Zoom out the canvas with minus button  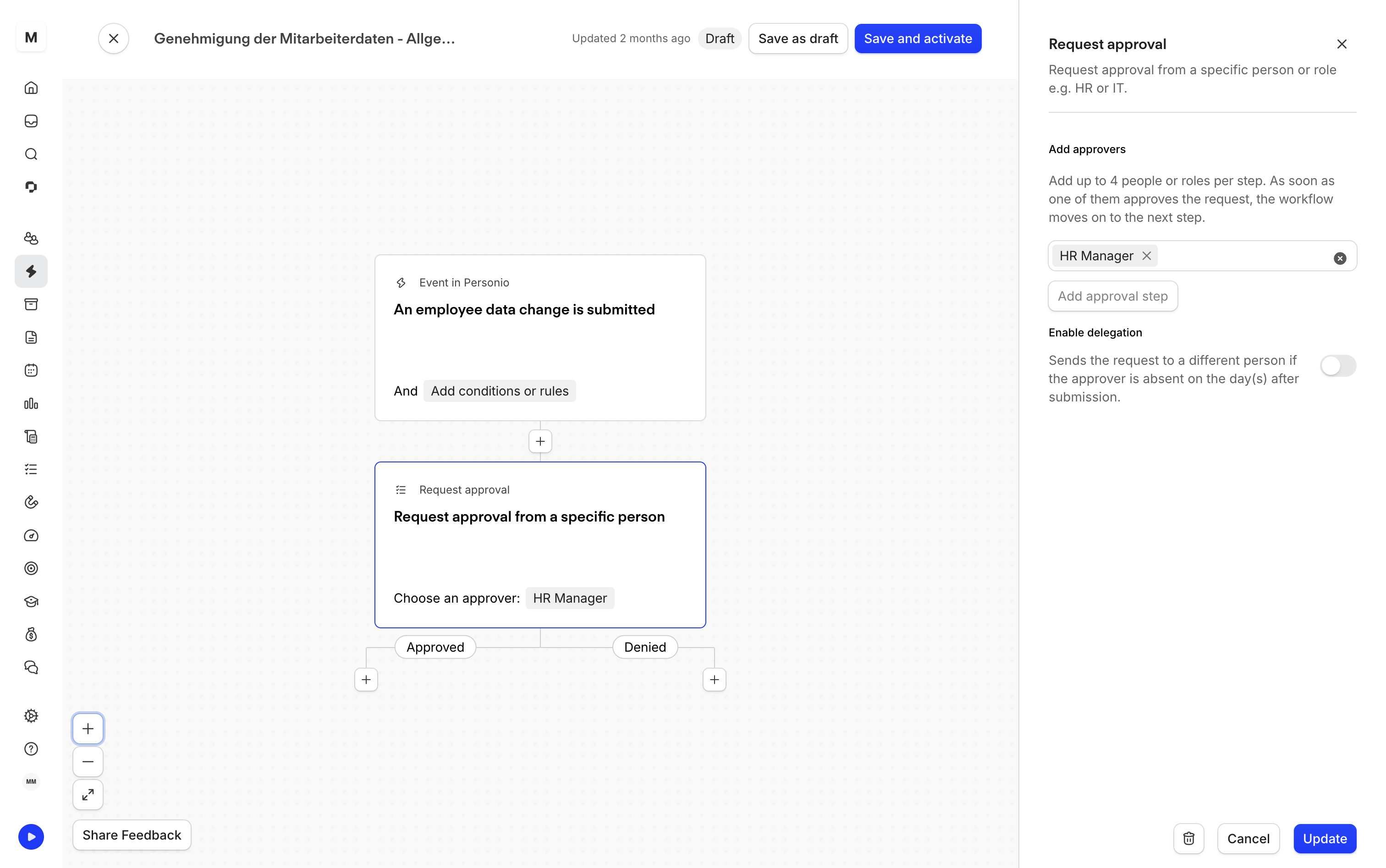[88, 762]
